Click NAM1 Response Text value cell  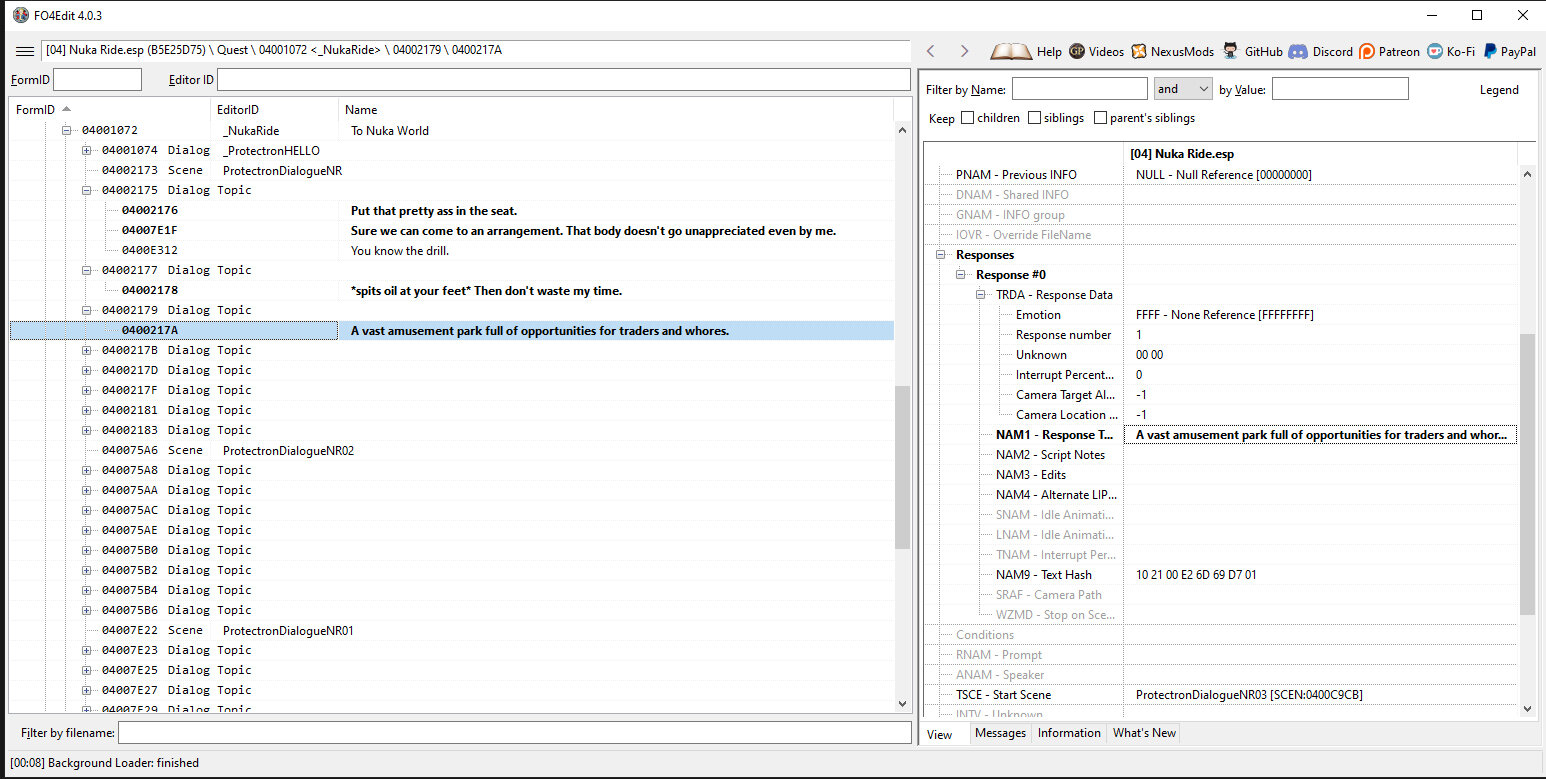click(1320, 435)
